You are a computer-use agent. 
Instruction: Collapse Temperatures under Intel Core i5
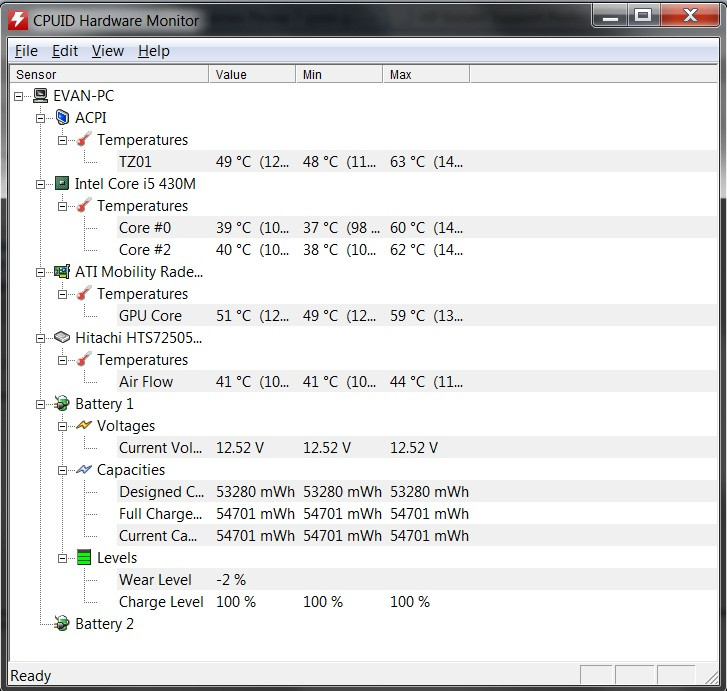point(62,206)
